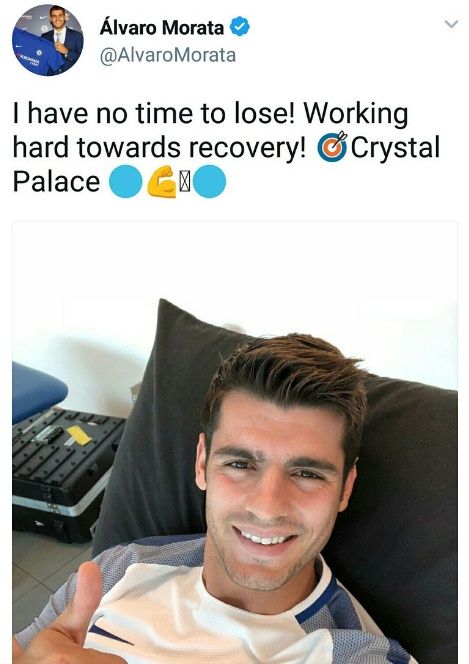Click the last blue circle emoji
The image size is (469, 664).
[x=209, y=182]
